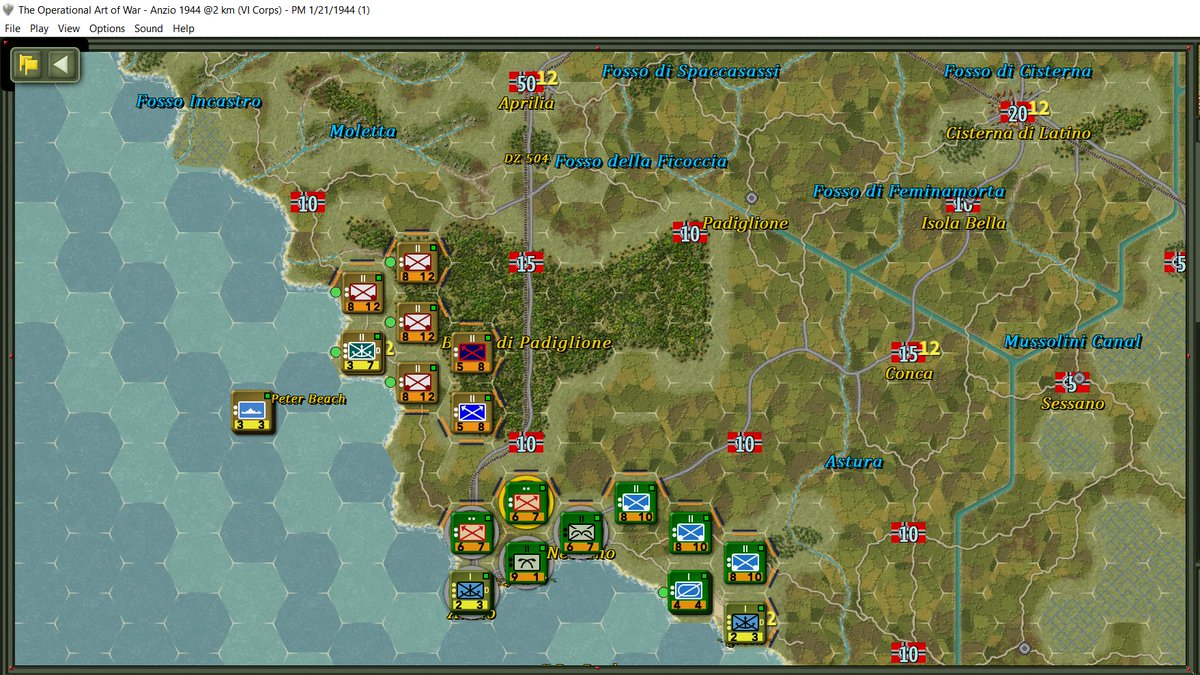Open the View menu

(69, 28)
